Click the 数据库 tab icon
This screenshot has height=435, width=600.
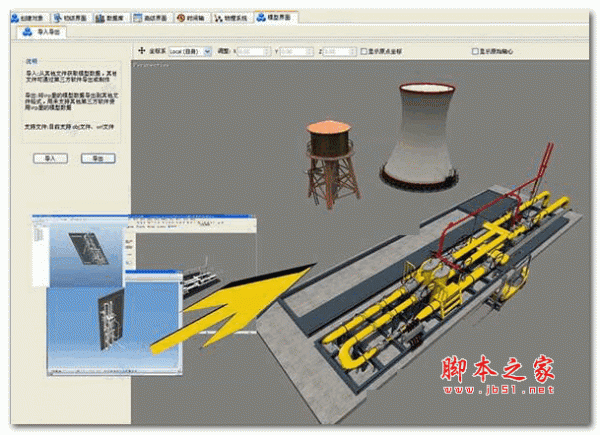pyautogui.click(x=98, y=18)
